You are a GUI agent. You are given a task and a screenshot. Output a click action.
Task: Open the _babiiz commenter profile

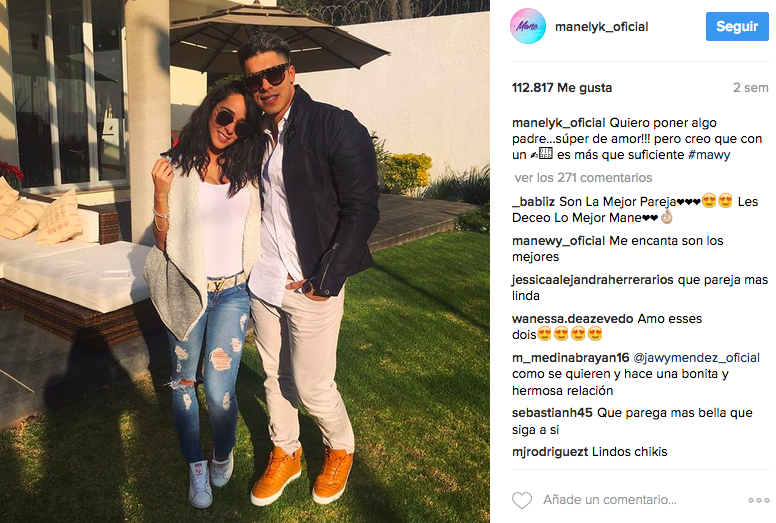click(534, 202)
